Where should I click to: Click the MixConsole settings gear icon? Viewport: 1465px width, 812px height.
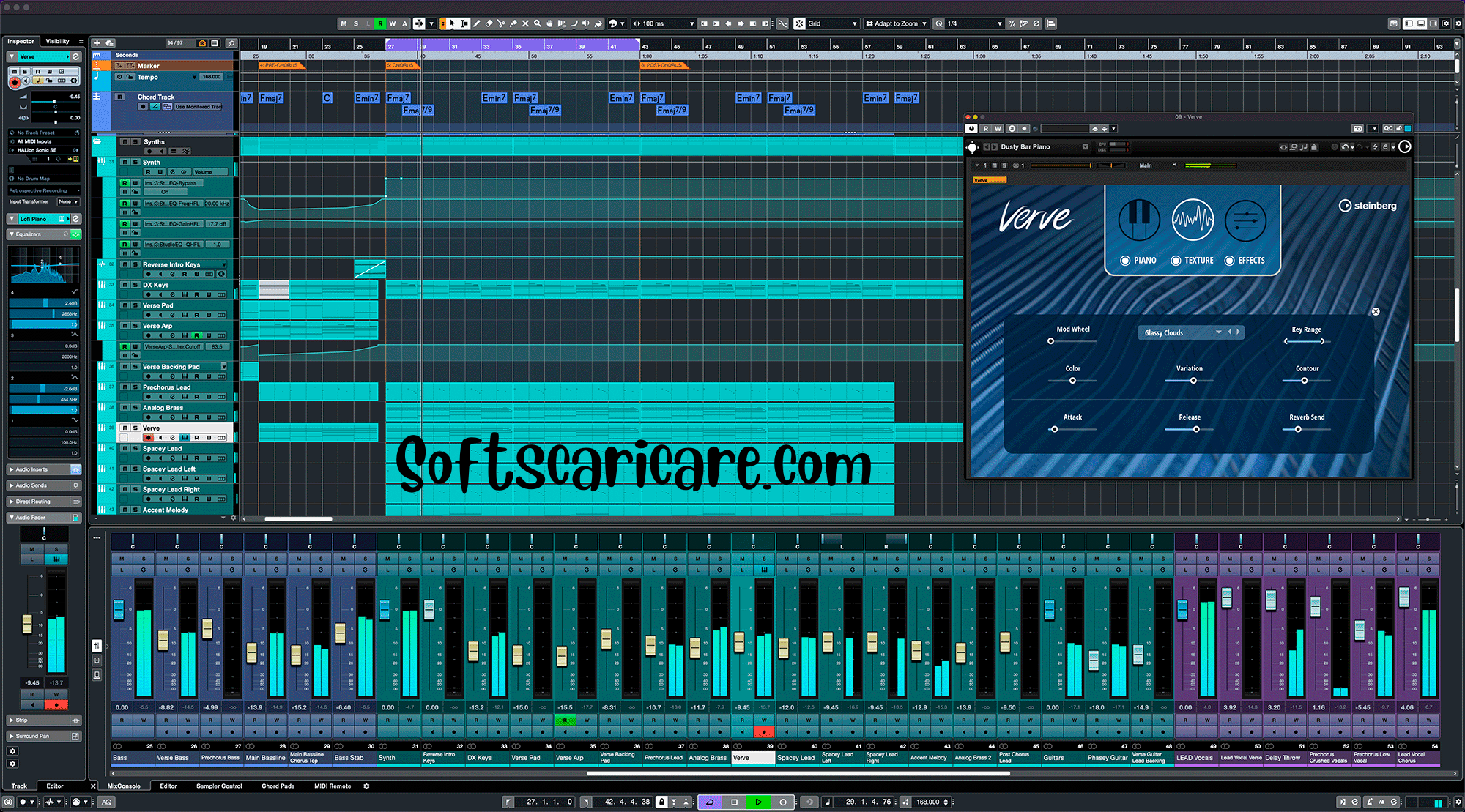click(366, 786)
